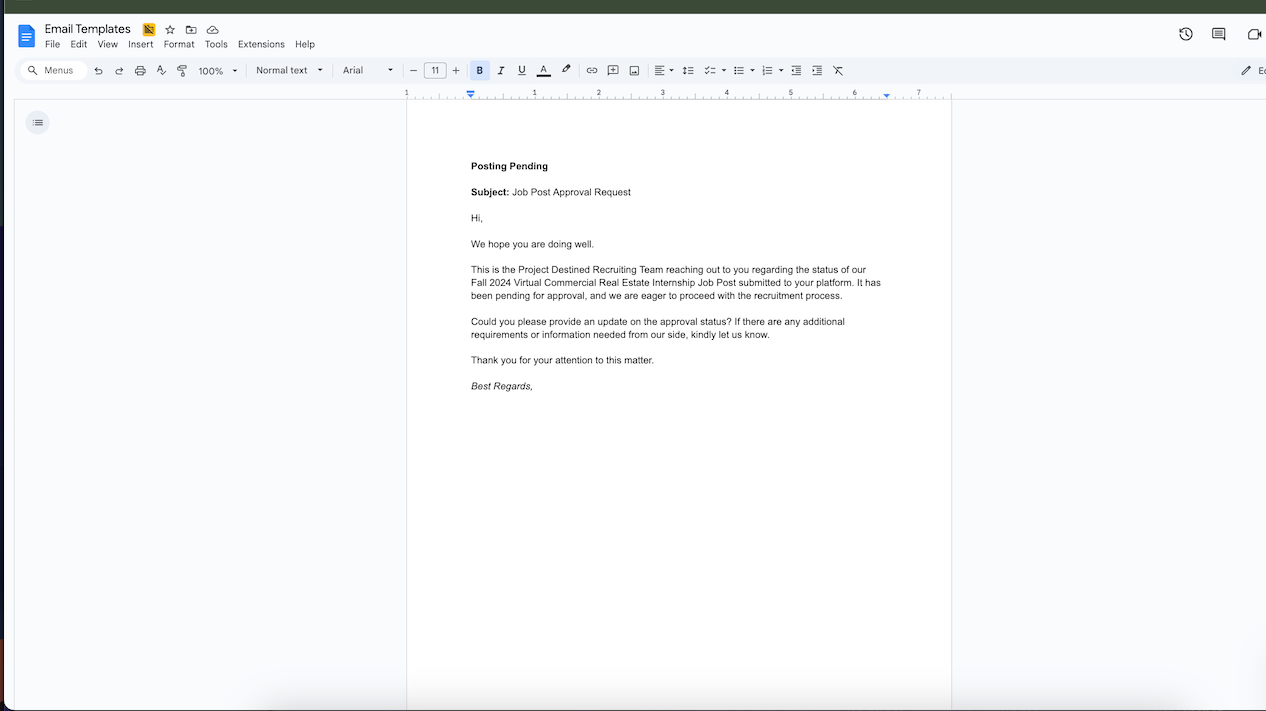
Task: Start a video call via camera icon
Action: click(1254, 34)
